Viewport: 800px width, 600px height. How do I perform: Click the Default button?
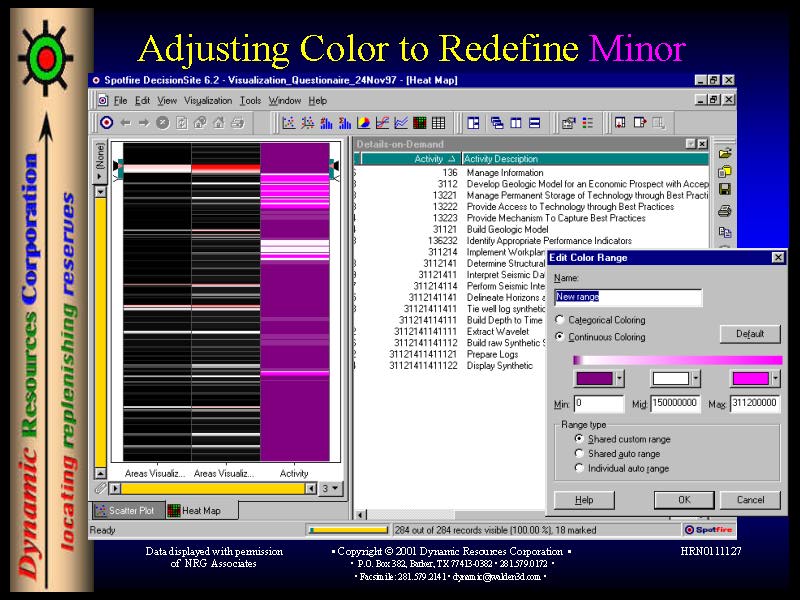tap(749, 334)
